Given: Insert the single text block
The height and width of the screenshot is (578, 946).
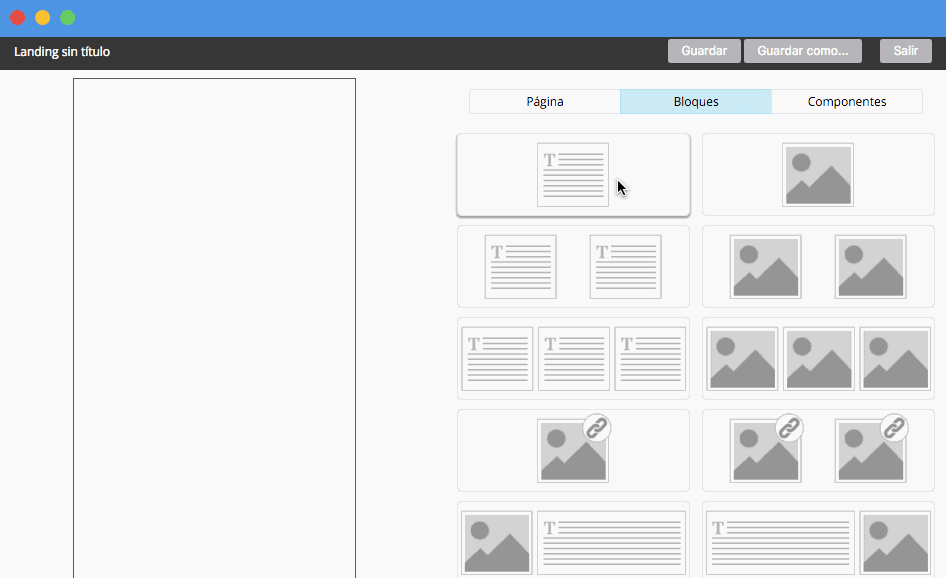Looking at the screenshot, I should (573, 174).
